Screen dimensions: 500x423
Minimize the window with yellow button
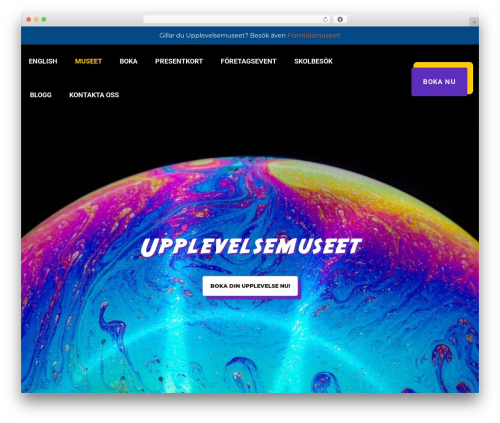[36, 19]
